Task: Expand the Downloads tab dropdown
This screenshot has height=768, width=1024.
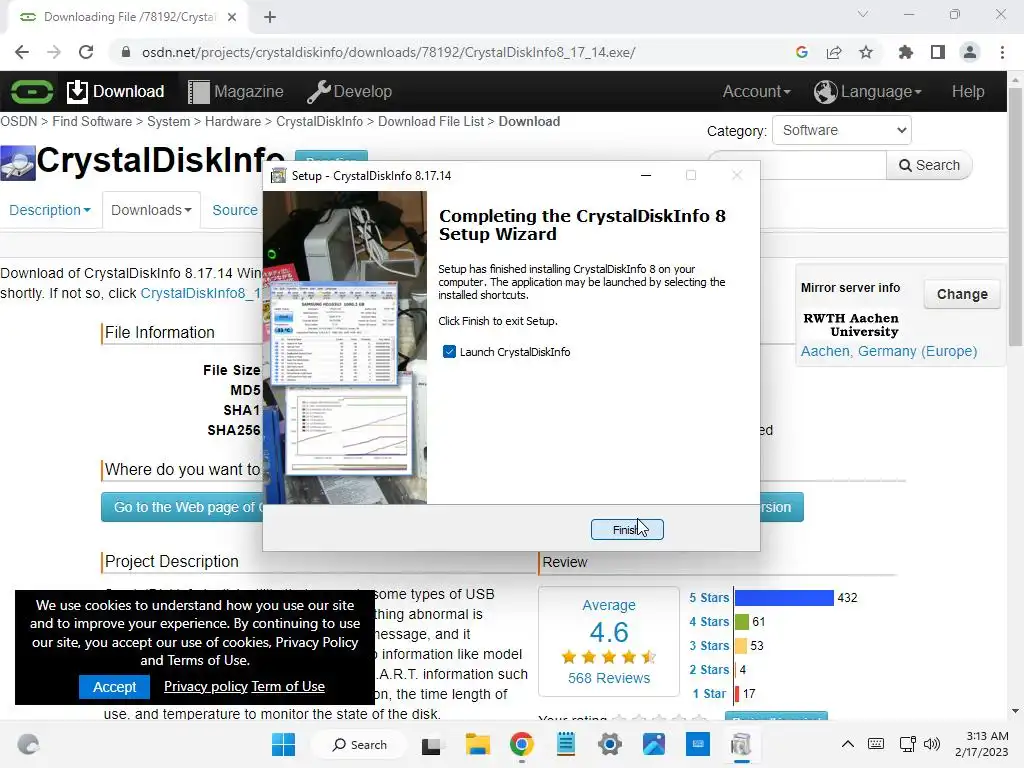Action: coord(151,210)
